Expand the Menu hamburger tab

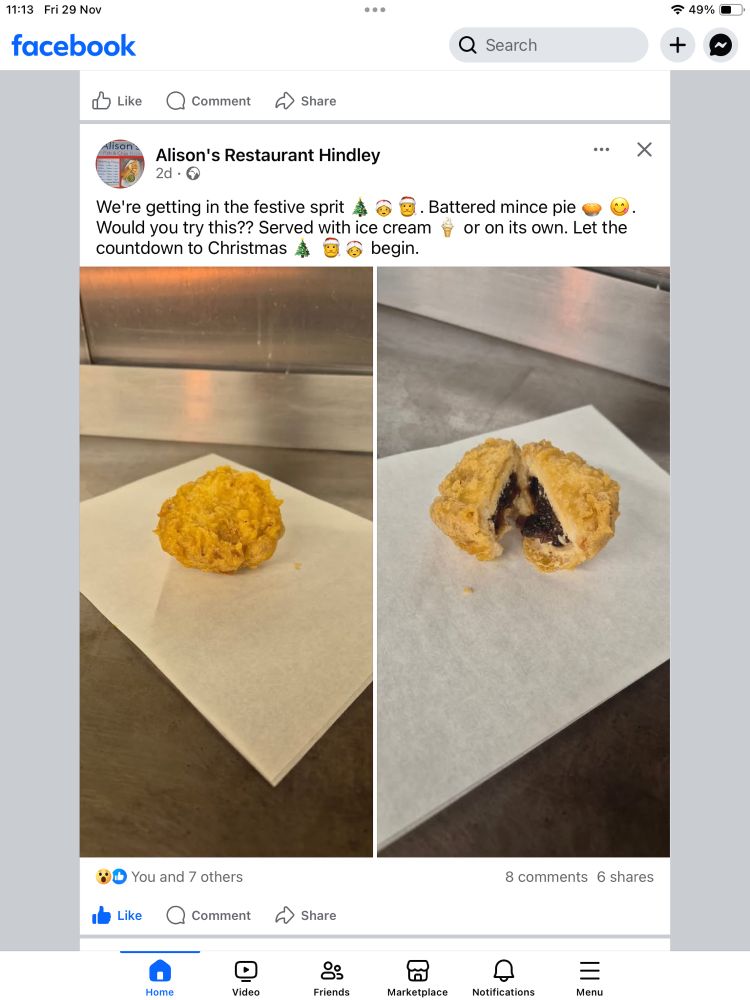click(x=589, y=978)
